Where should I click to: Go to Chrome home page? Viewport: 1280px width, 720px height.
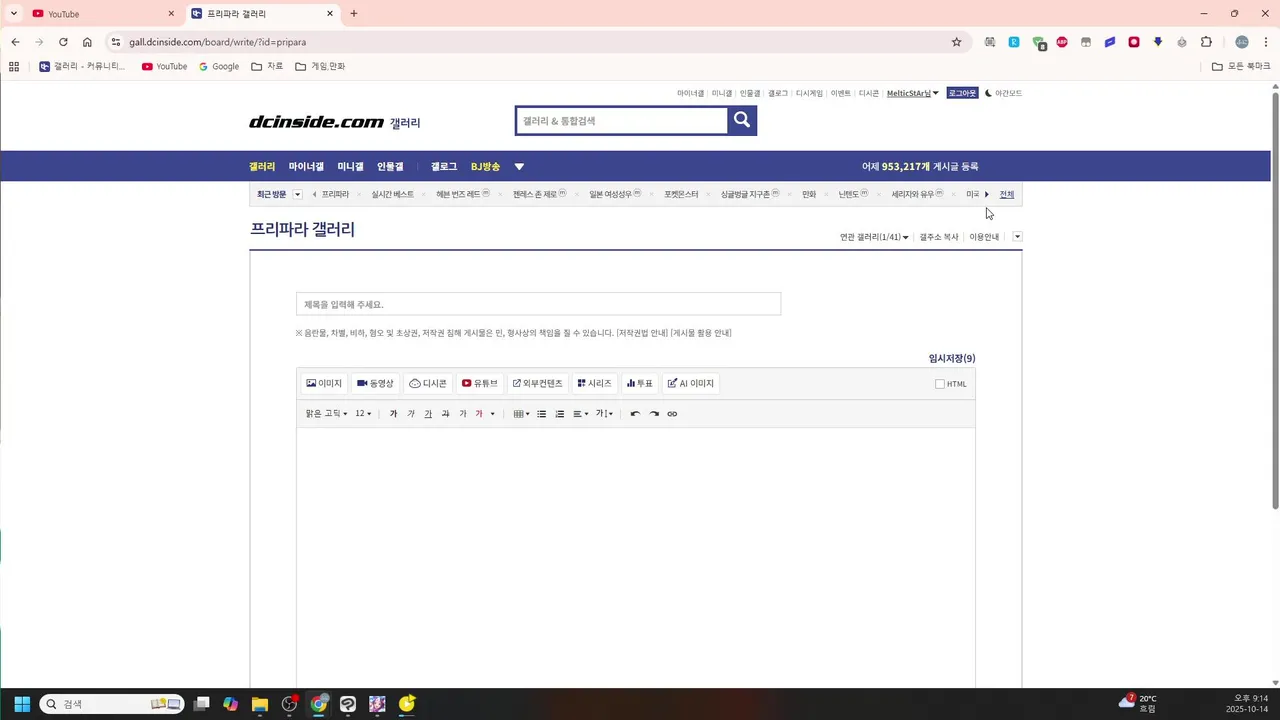[87, 42]
